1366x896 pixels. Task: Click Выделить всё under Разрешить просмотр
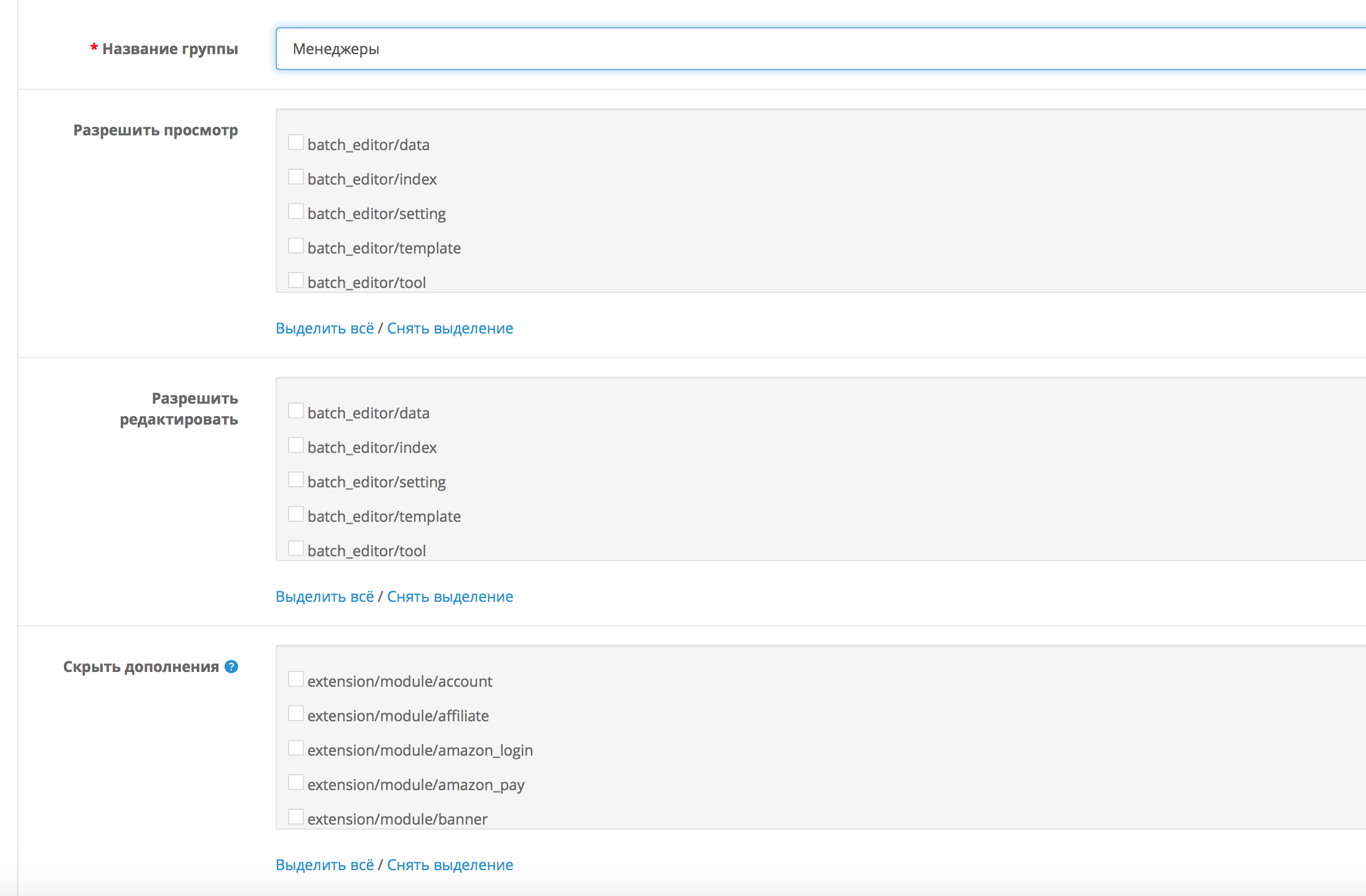point(325,329)
